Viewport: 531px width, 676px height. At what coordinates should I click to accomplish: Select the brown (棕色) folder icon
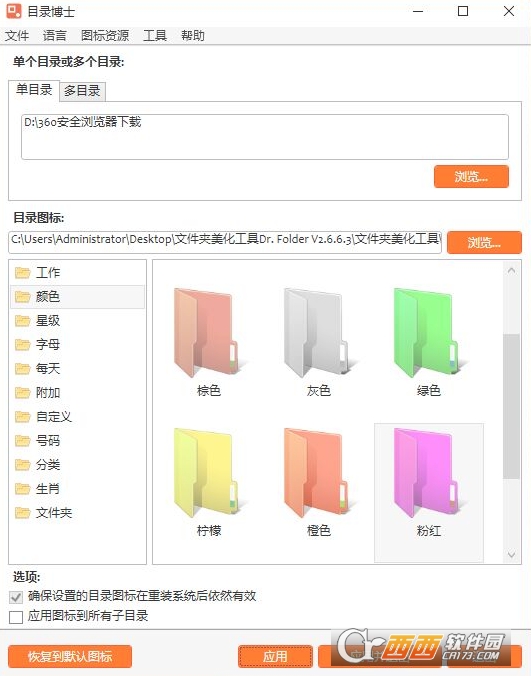(209, 333)
